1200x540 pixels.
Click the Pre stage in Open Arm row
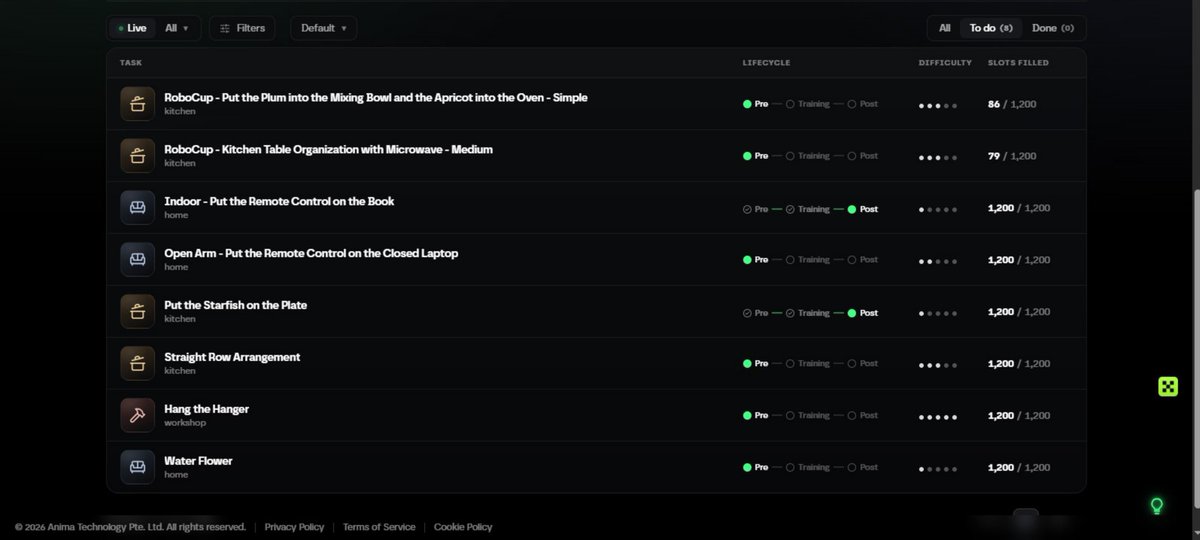pos(755,260)
